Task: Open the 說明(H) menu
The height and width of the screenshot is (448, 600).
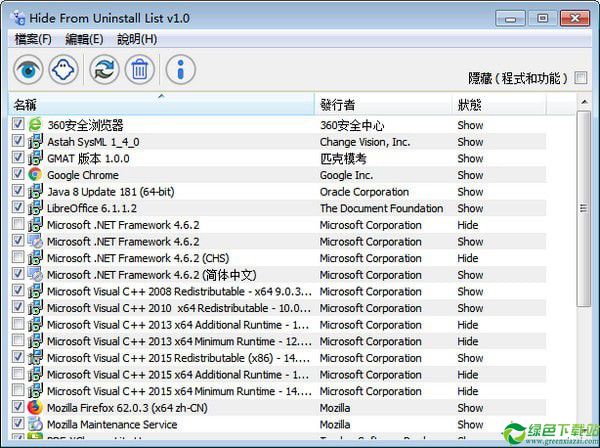Action: pyautogui.click(x=137, y=39)
